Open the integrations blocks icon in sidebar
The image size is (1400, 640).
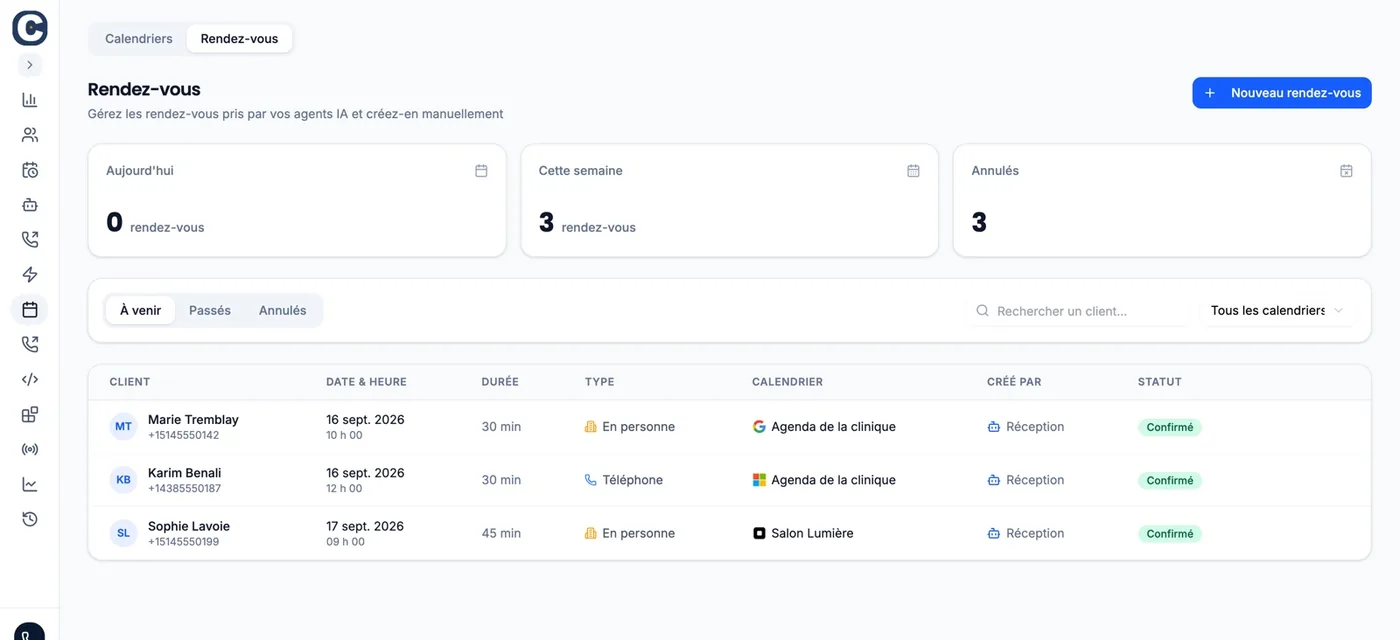(x=30, y=415)
